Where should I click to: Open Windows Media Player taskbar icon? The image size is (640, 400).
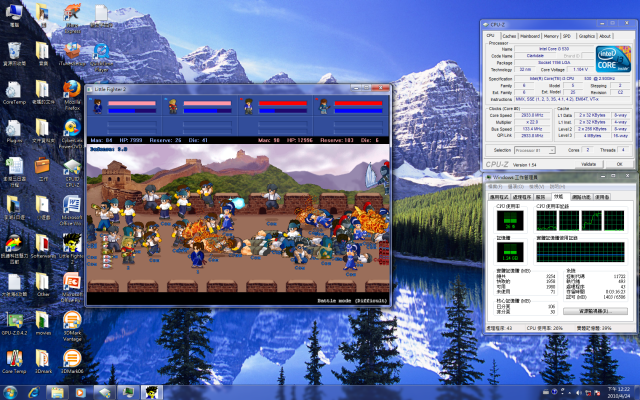[80, 393]
